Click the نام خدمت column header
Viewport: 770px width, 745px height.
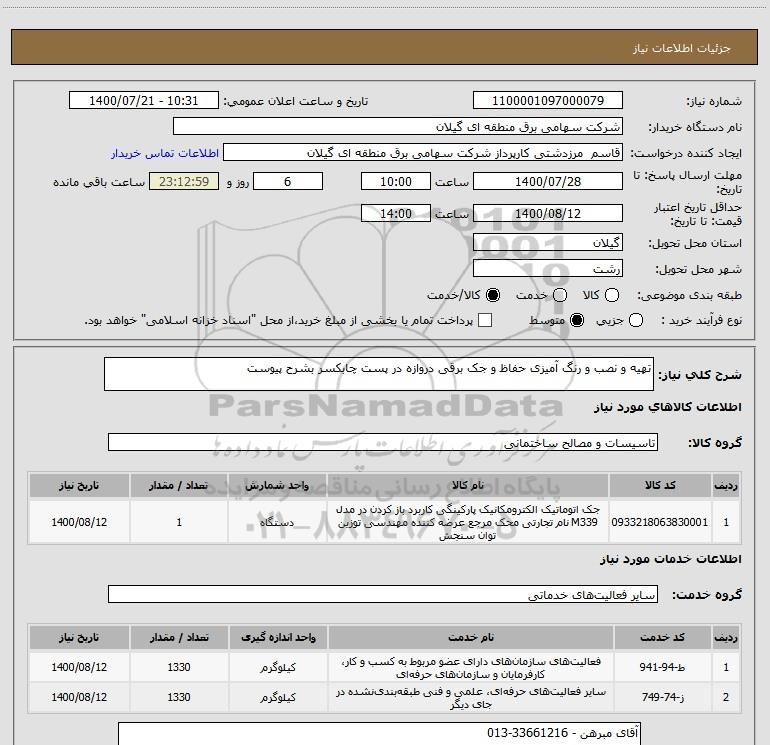coord(470,637)
